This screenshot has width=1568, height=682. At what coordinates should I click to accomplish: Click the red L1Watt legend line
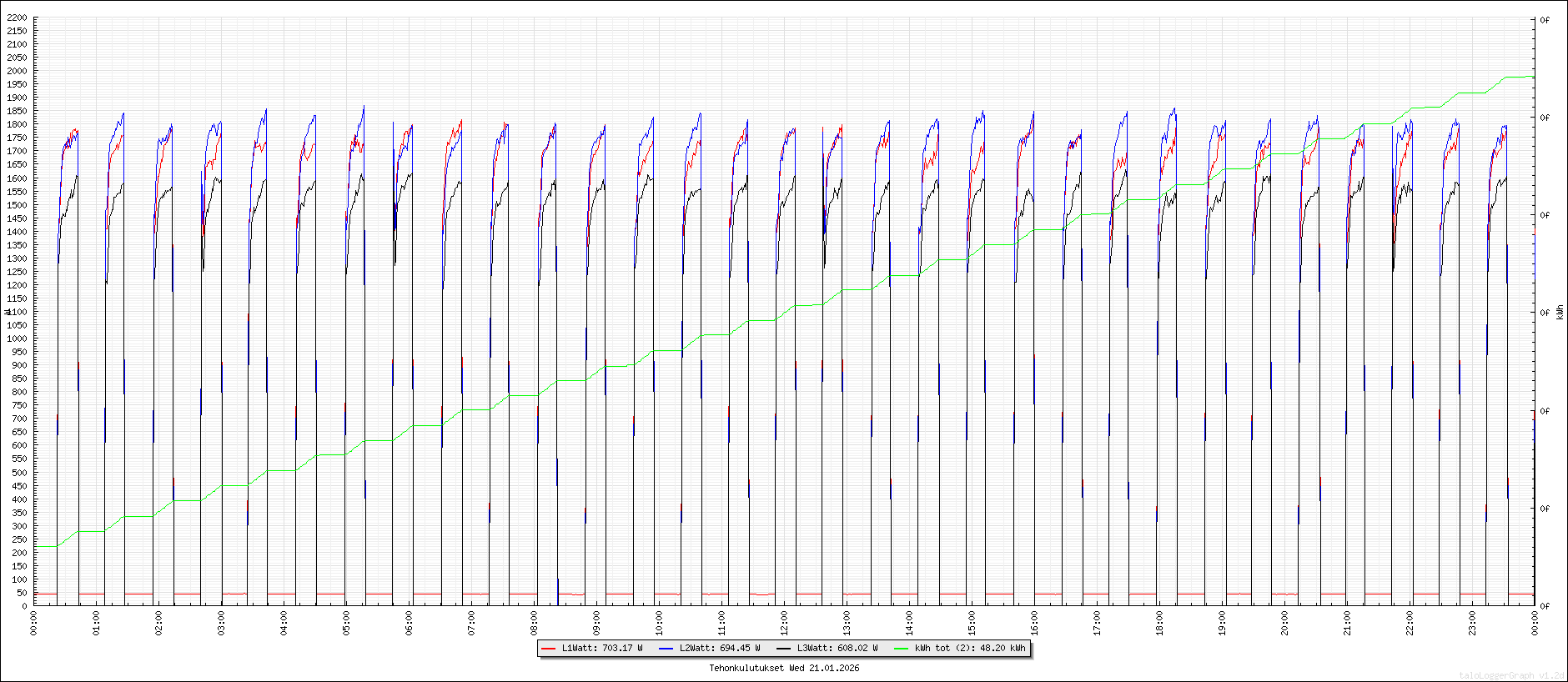(548, 649)
